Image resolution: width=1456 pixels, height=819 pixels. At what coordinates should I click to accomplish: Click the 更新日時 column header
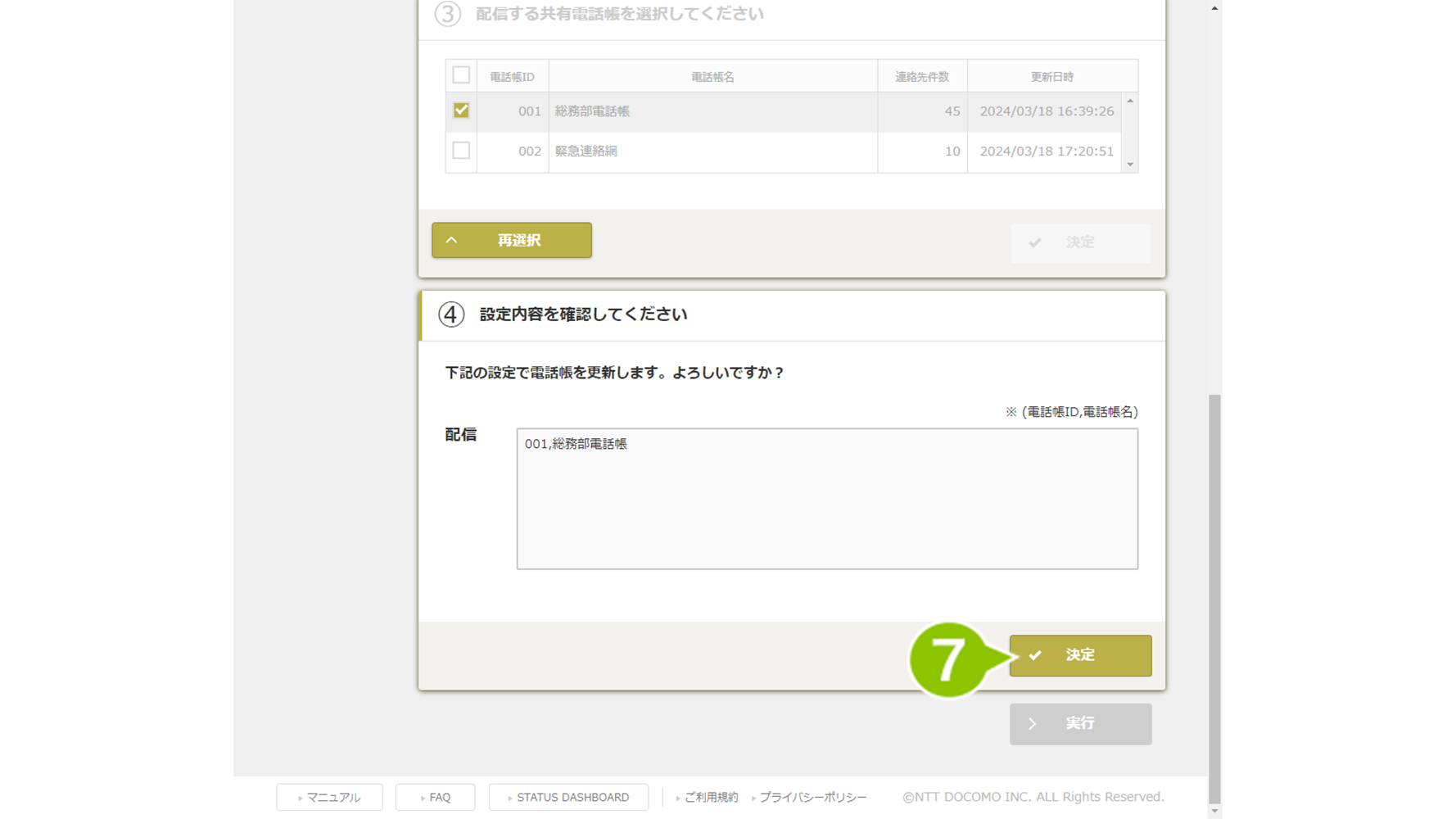point(1051,77)
